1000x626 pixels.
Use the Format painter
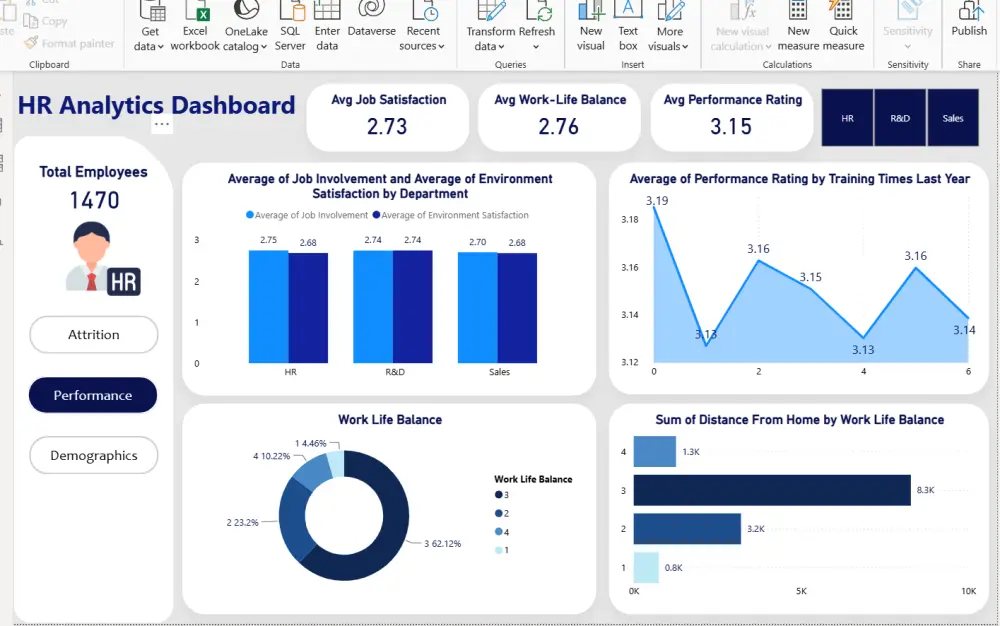(70, 43)
